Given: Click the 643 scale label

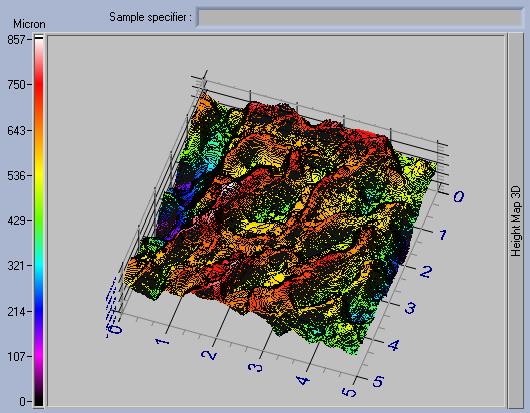Looking at the screenshot, I should 16,130.
